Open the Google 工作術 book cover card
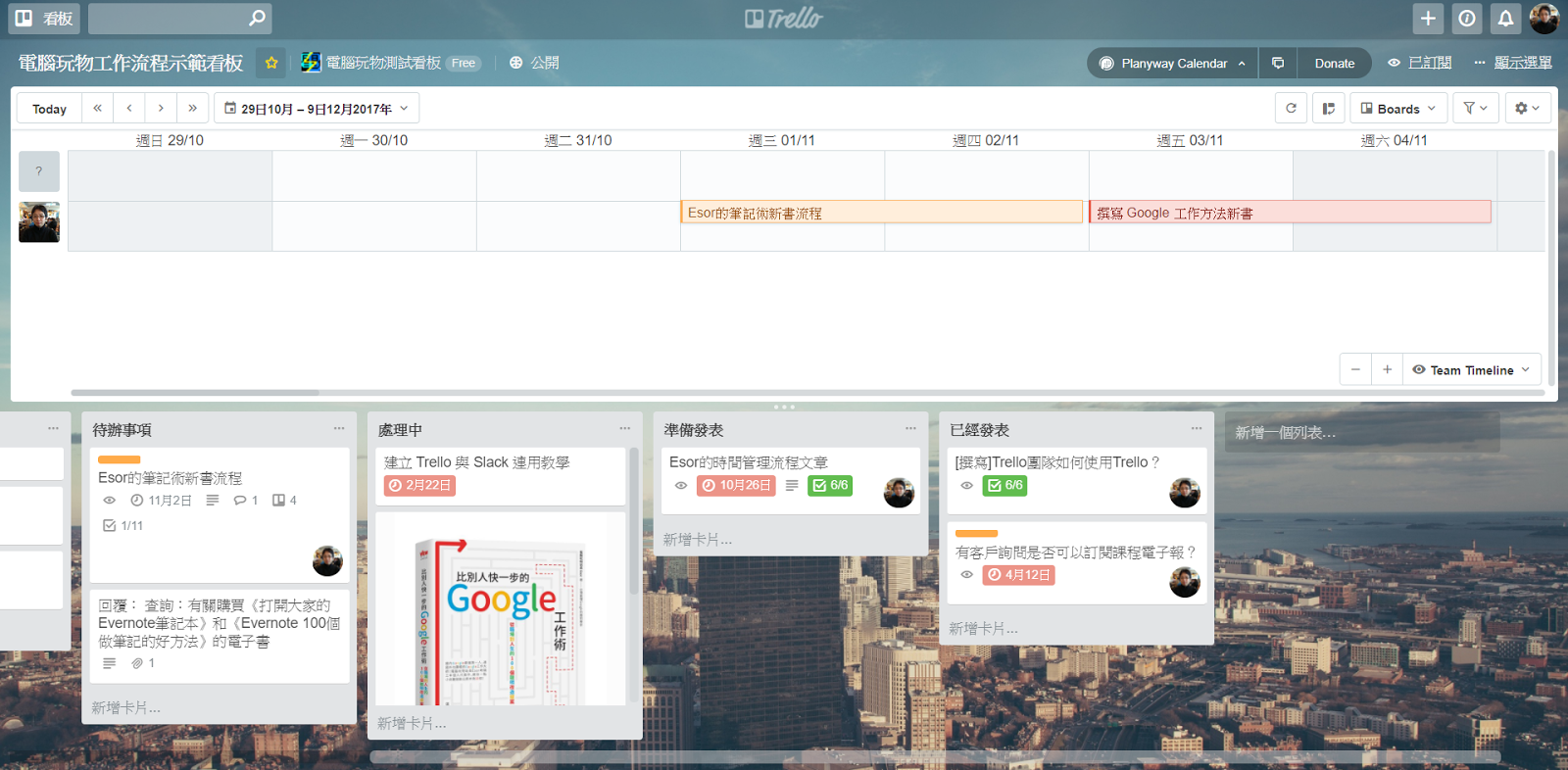This screenshot has height=770, width=1568. pyautogui.click(x=500, y=608)
